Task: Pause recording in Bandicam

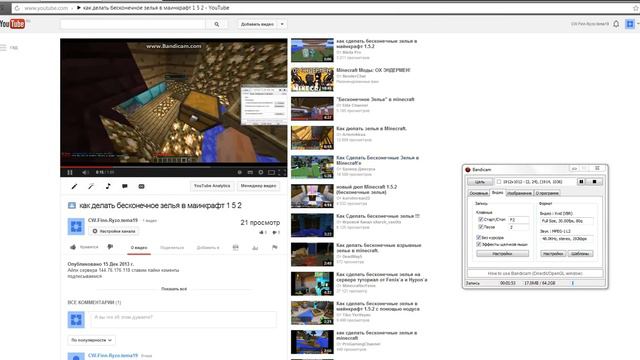Action: [x=582, y=182]
